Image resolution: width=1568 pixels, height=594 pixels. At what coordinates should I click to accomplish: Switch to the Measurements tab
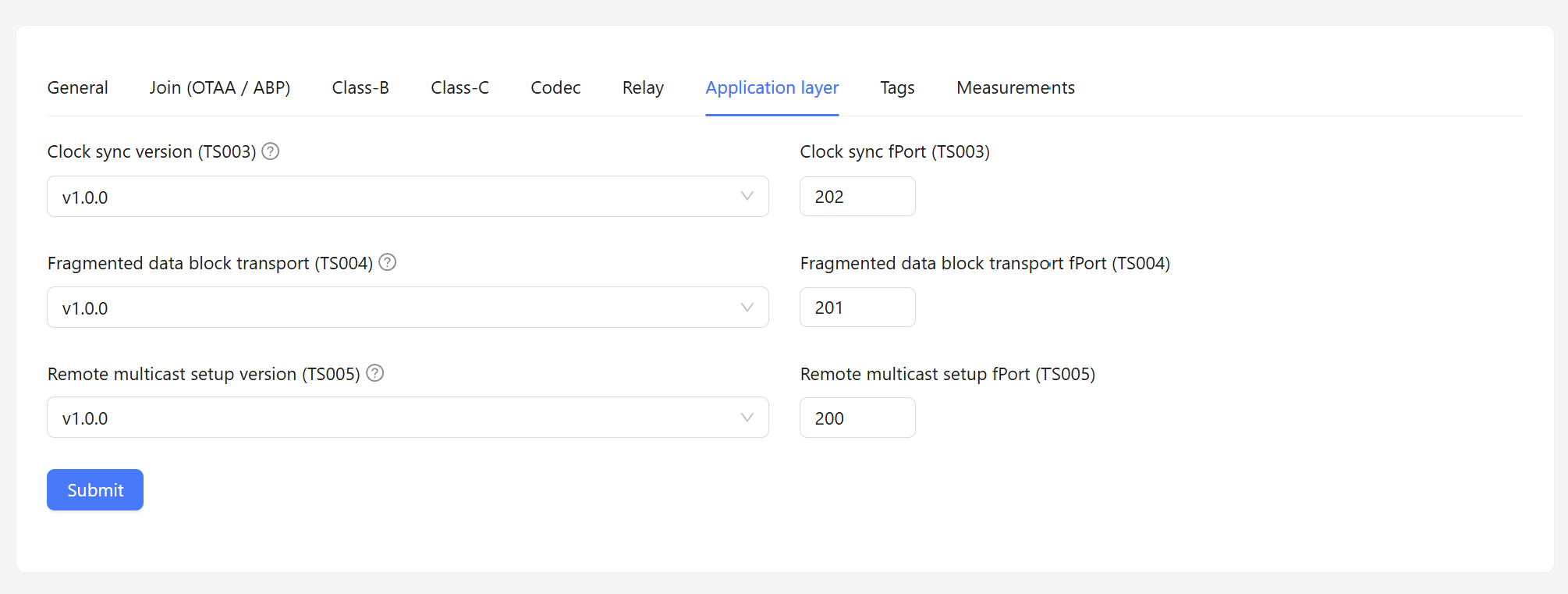(1016, 87)
